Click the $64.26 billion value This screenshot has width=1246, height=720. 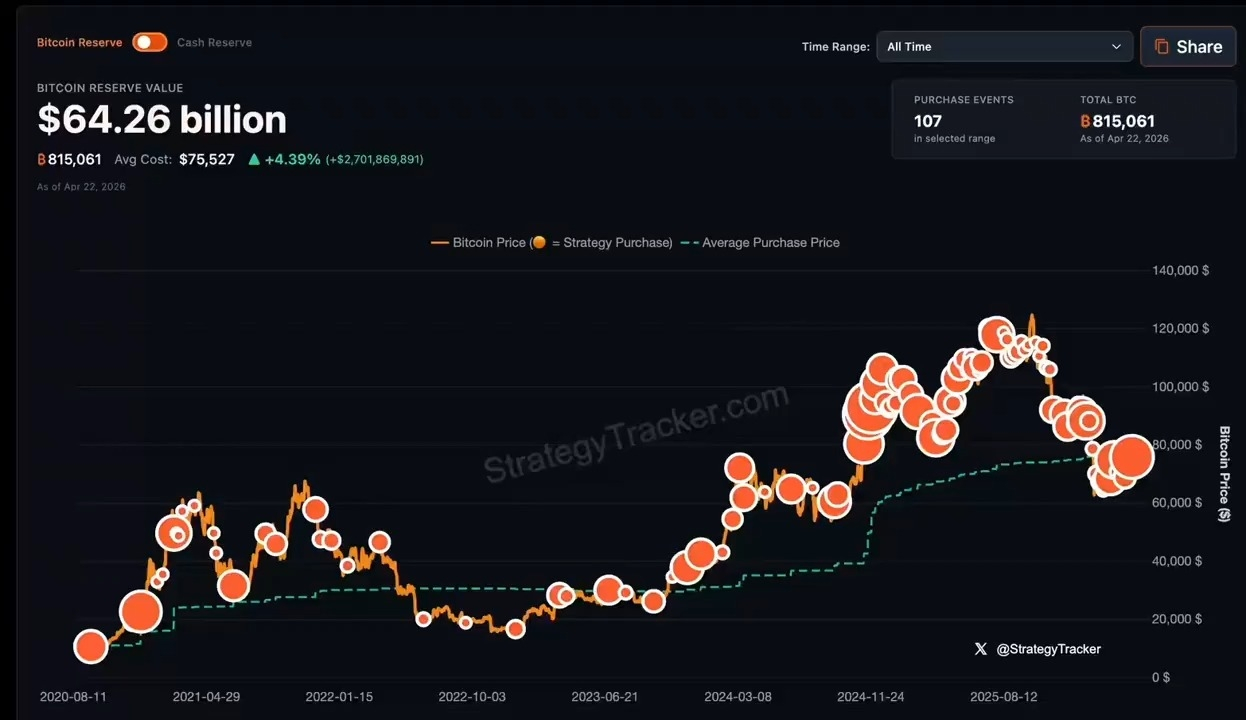point(162,120)
